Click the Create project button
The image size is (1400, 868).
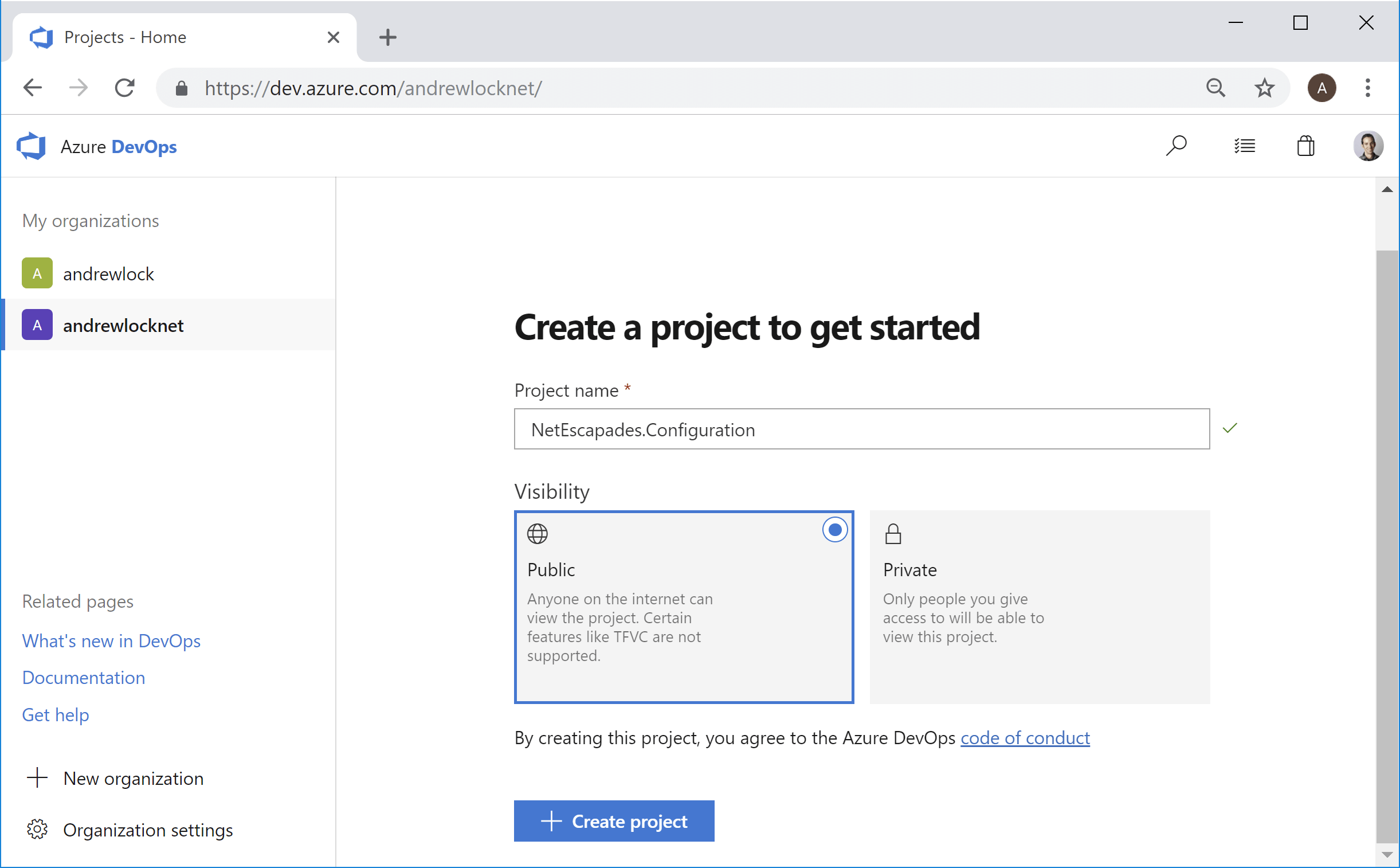(x=614, y=821)
